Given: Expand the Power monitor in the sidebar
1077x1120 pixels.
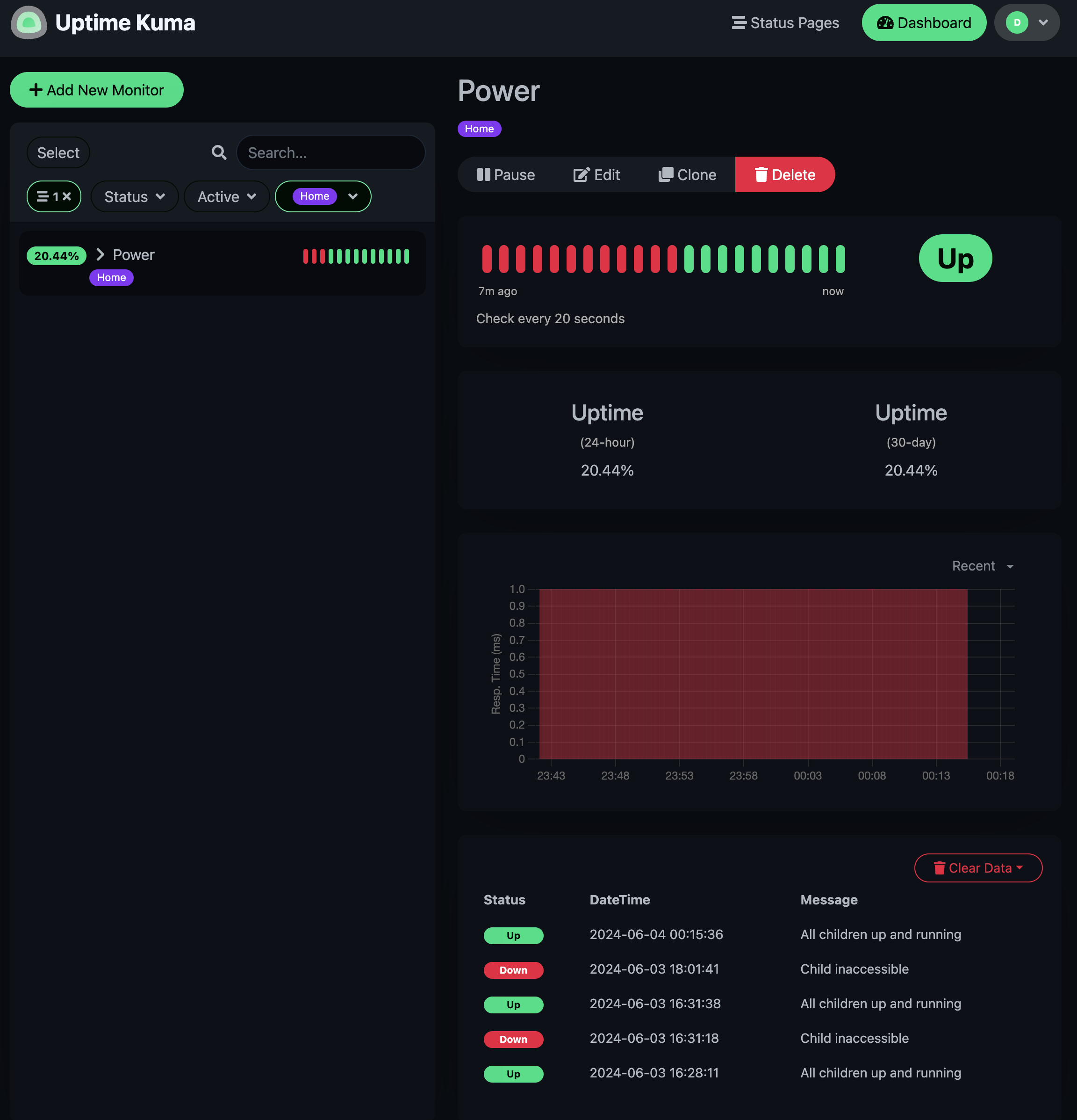Looking at the screenshot, I should tap(100, 254).
